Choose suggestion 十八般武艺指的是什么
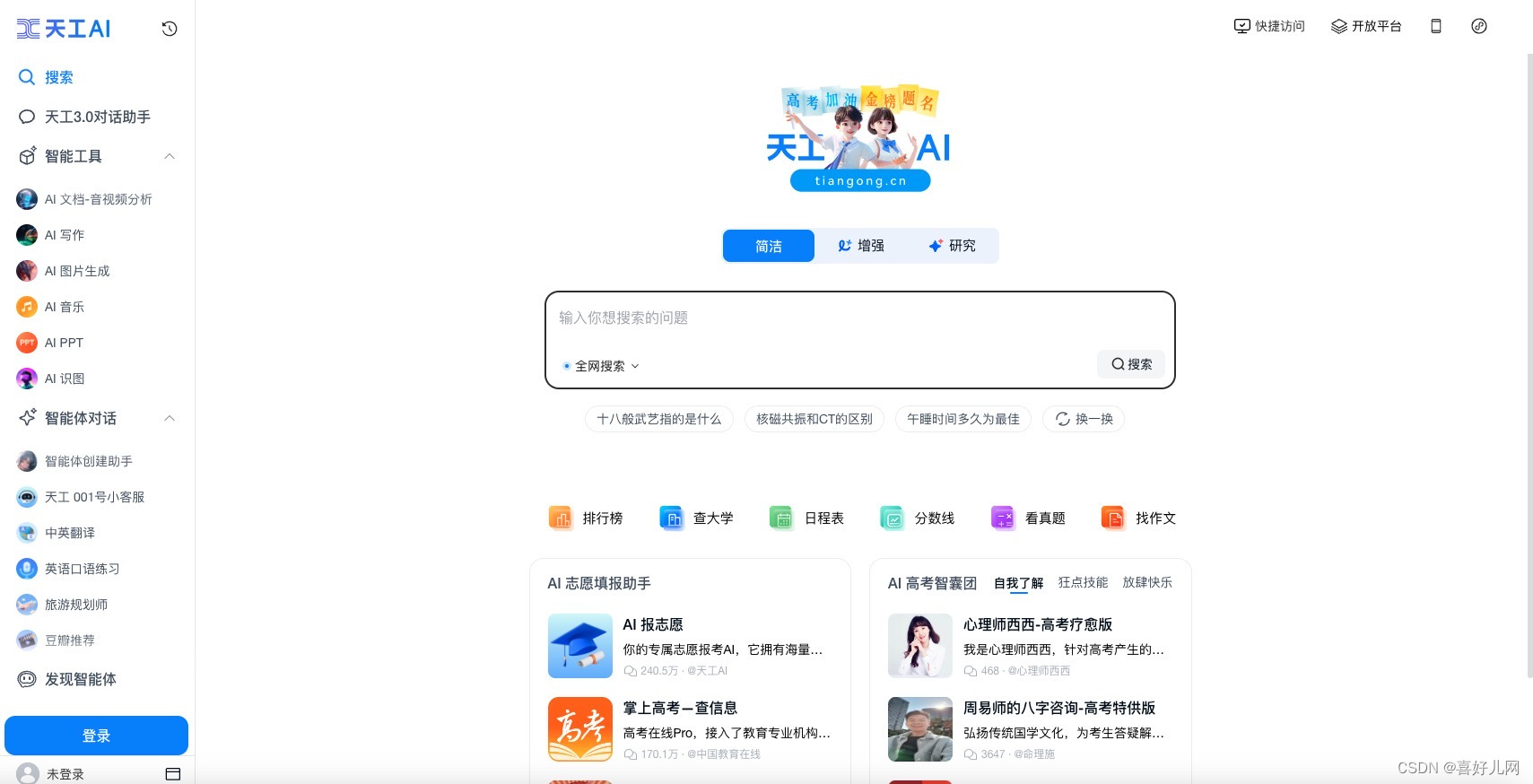Screen dimensions: 1533x784 click(x=659, y=419)
